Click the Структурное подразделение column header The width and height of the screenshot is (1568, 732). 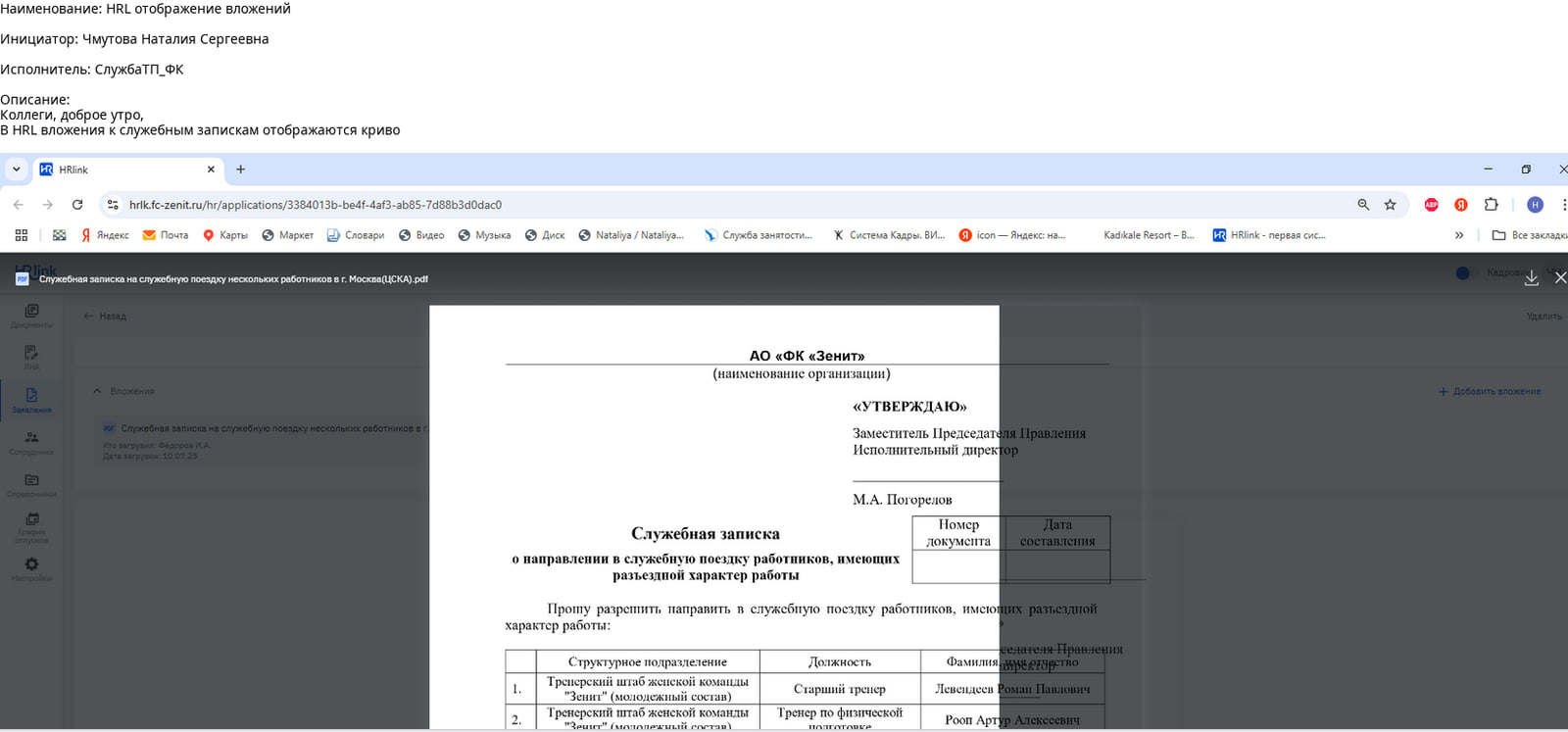[648, 662]
